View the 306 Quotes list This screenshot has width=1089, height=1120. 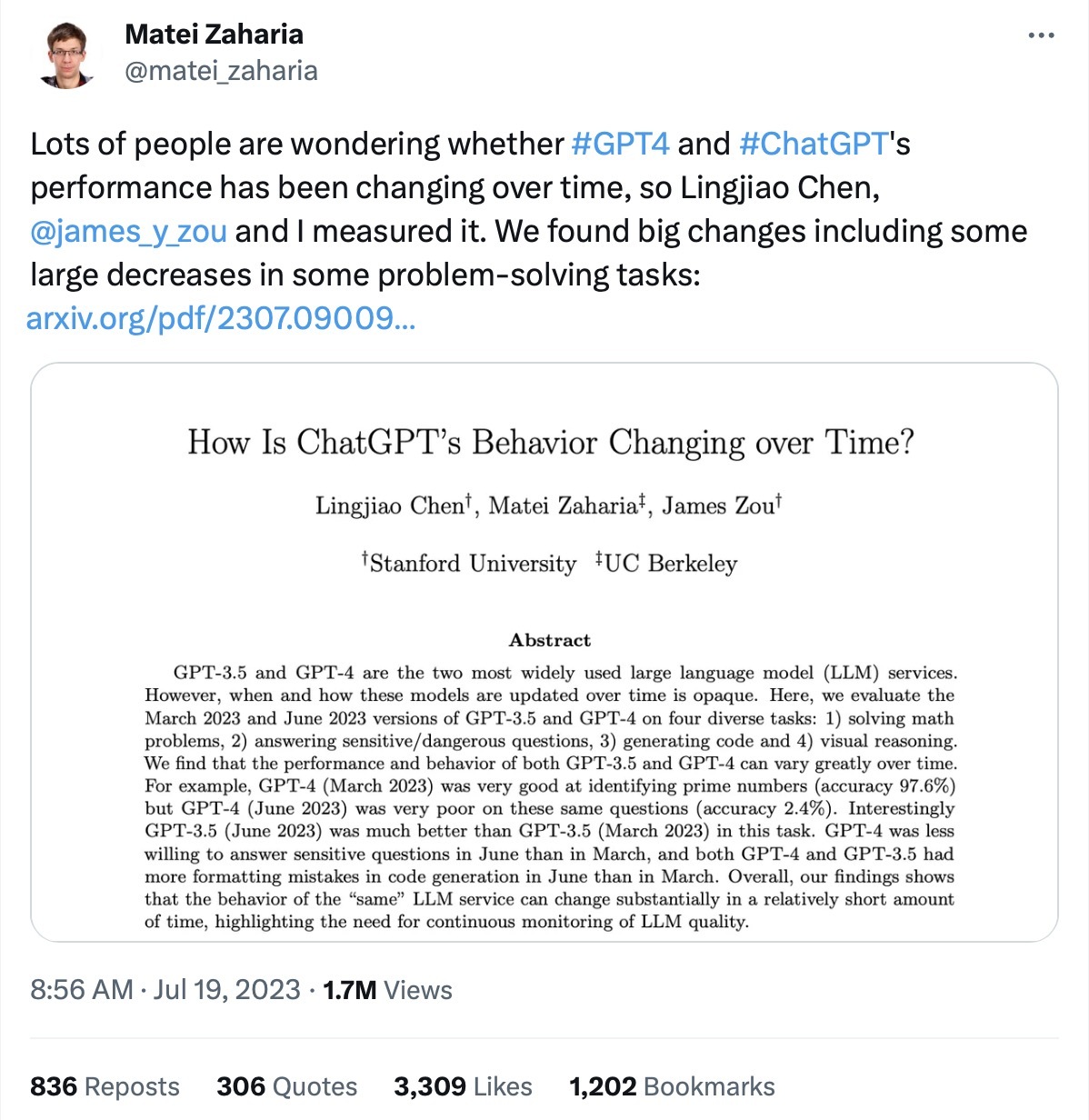(x=286, y=1086)
